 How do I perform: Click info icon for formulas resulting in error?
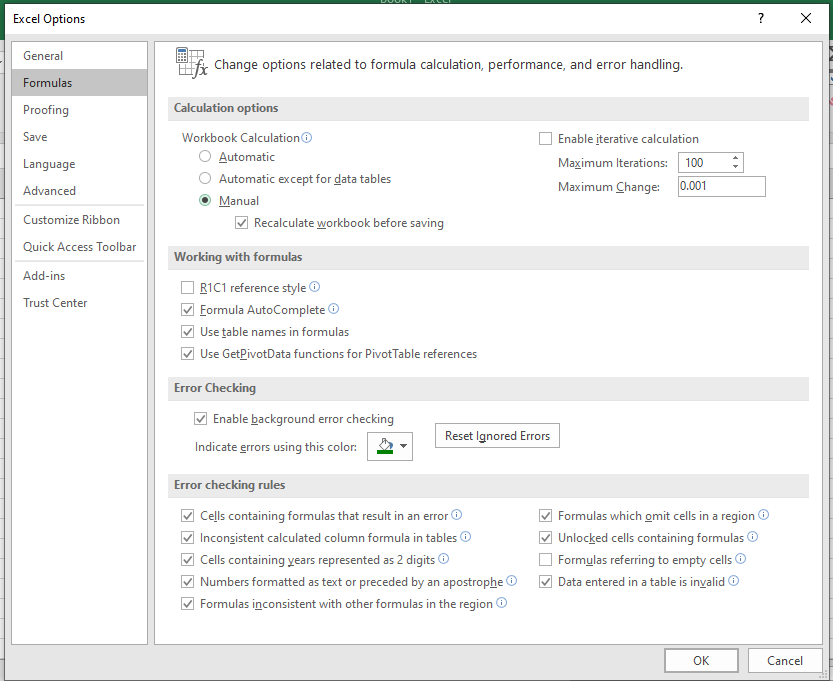click(456, 515)
